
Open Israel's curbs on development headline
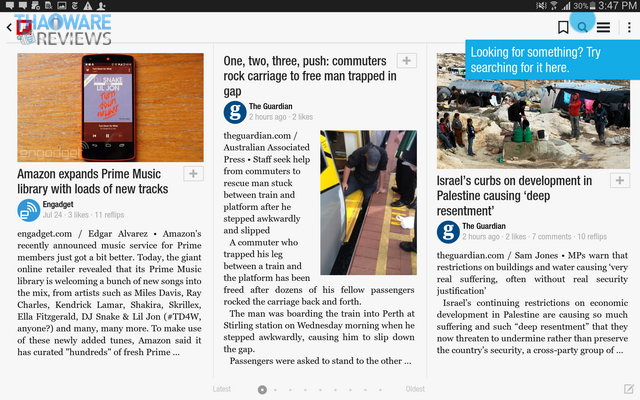(x=514, y=196)
